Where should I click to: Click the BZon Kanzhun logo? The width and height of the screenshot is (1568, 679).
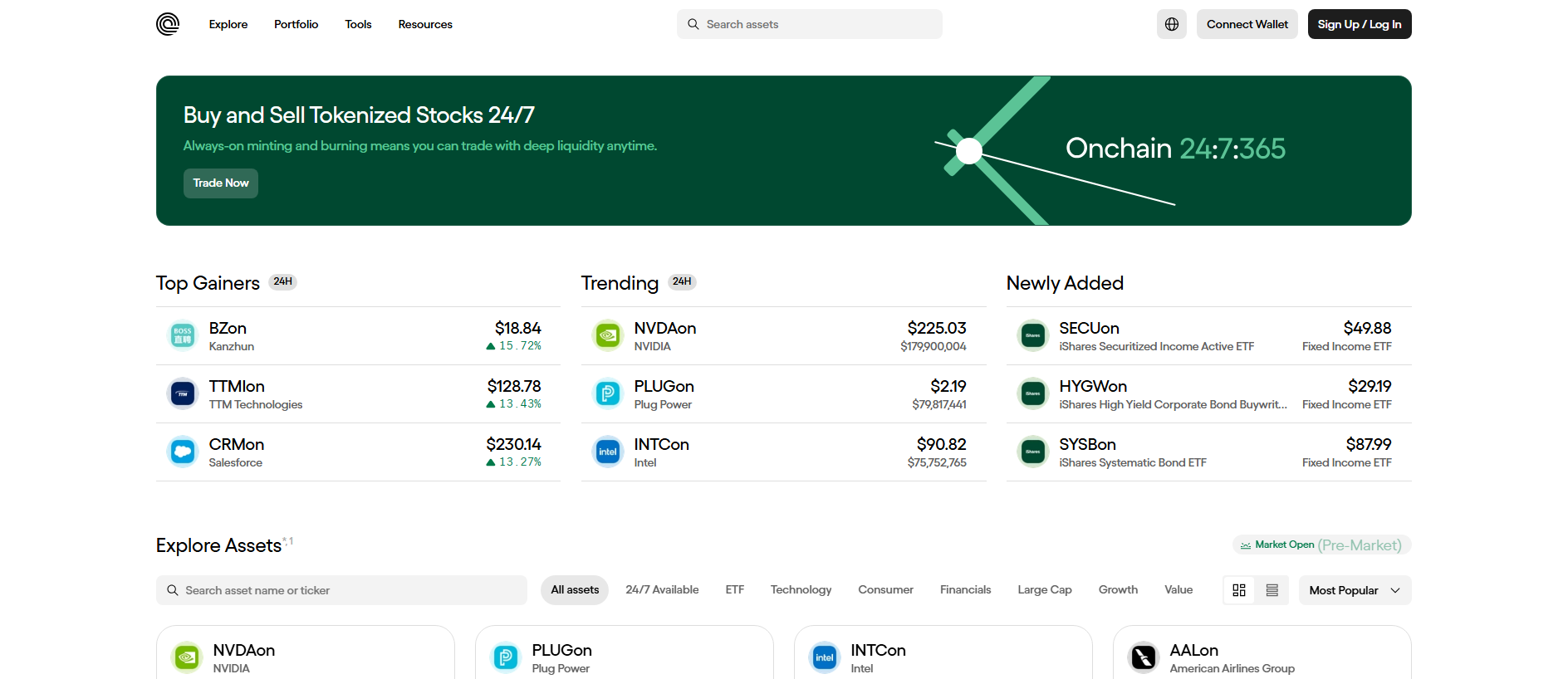coord(183,336)
